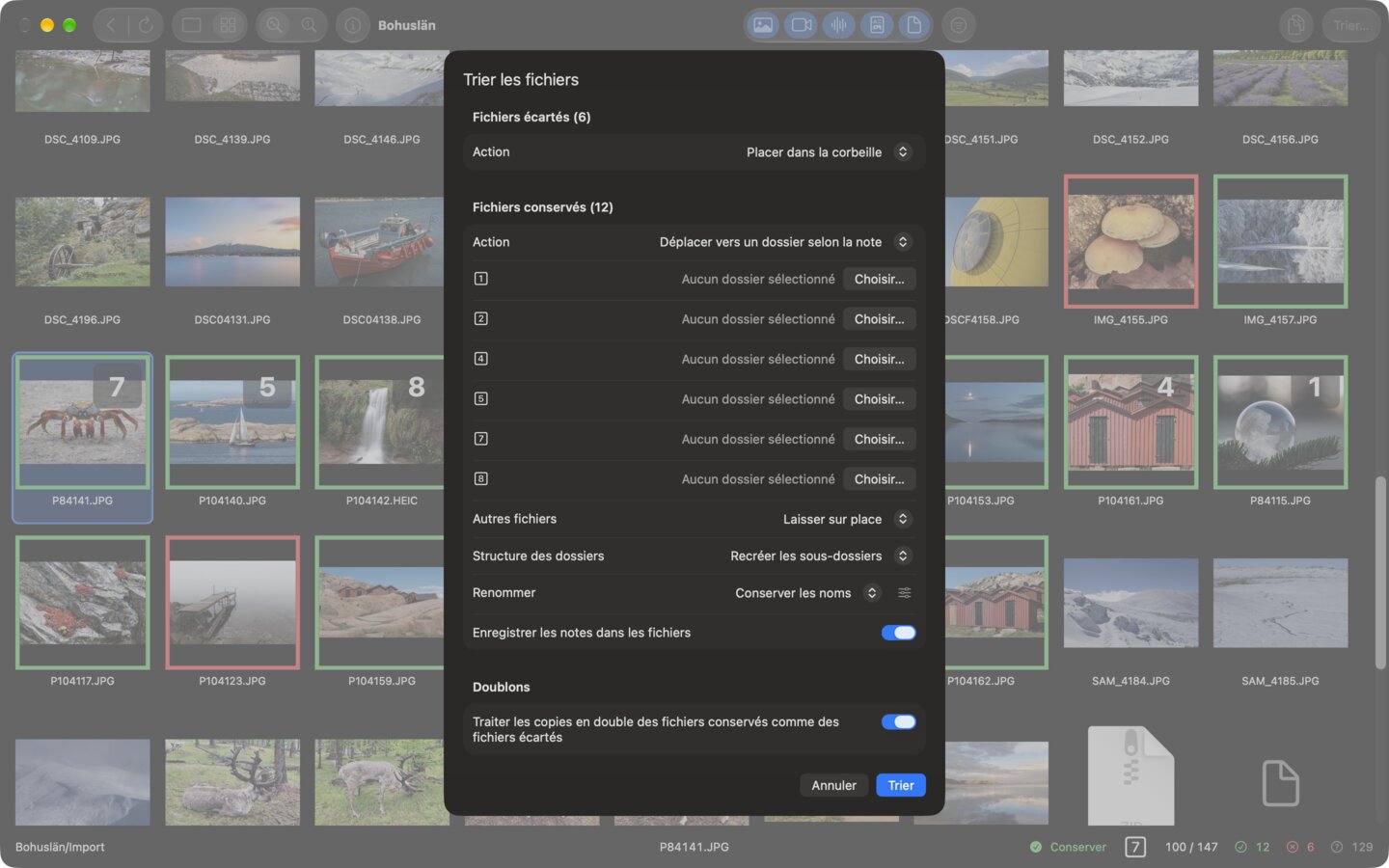Click the rating 7 box in the status bar
Viewport: 1389px width, 868px height.
click(x=1135, y=847)
